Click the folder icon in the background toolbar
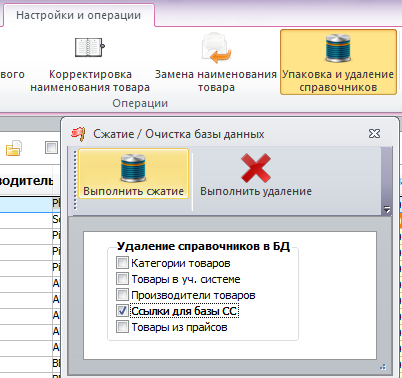Screen dimensions: 402x378 click(x=14, y=149)
